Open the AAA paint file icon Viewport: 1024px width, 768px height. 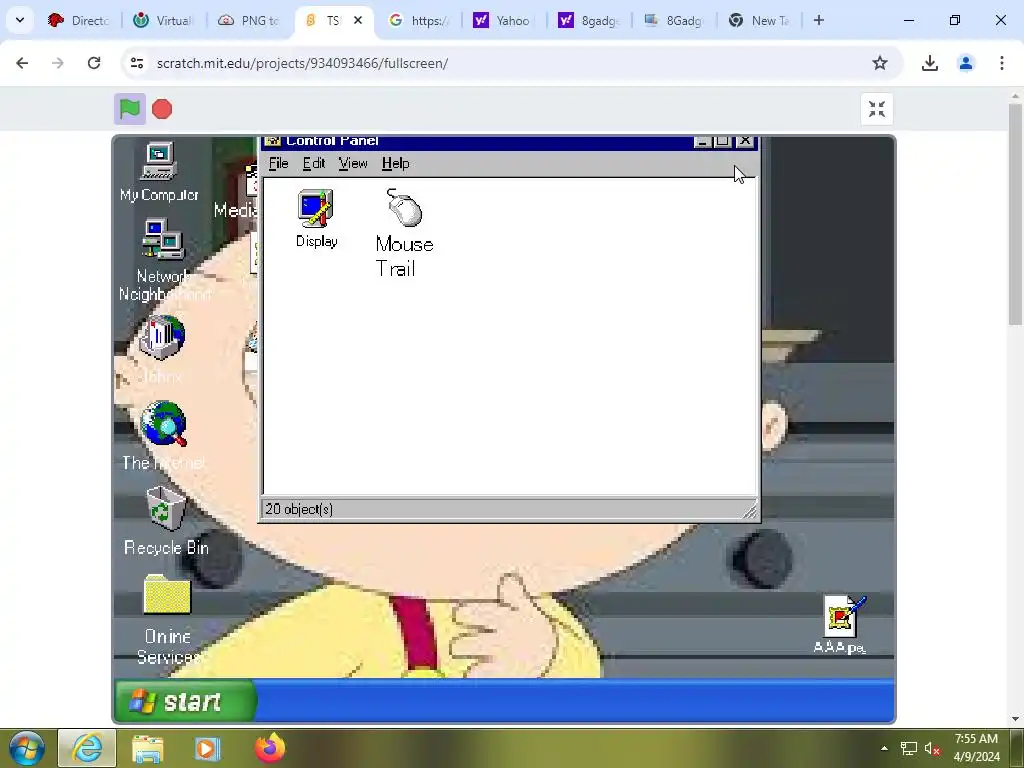pos(841,625)
